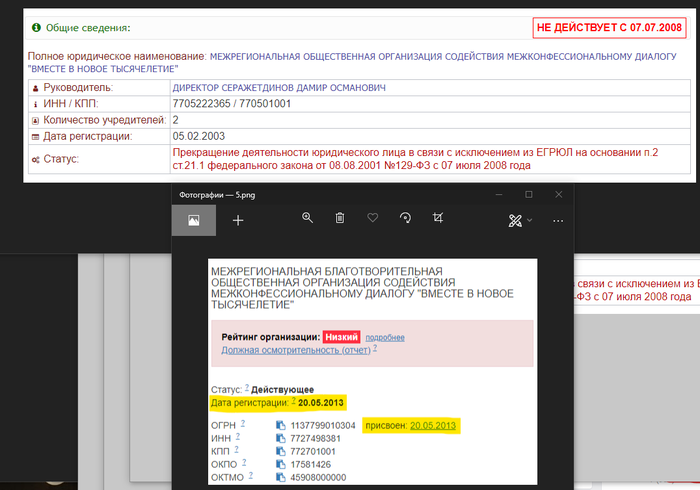This screenshot has height=490, width=700.
Task: Copy the ОКПО 17581426 value icon
Action: point(280,463)
